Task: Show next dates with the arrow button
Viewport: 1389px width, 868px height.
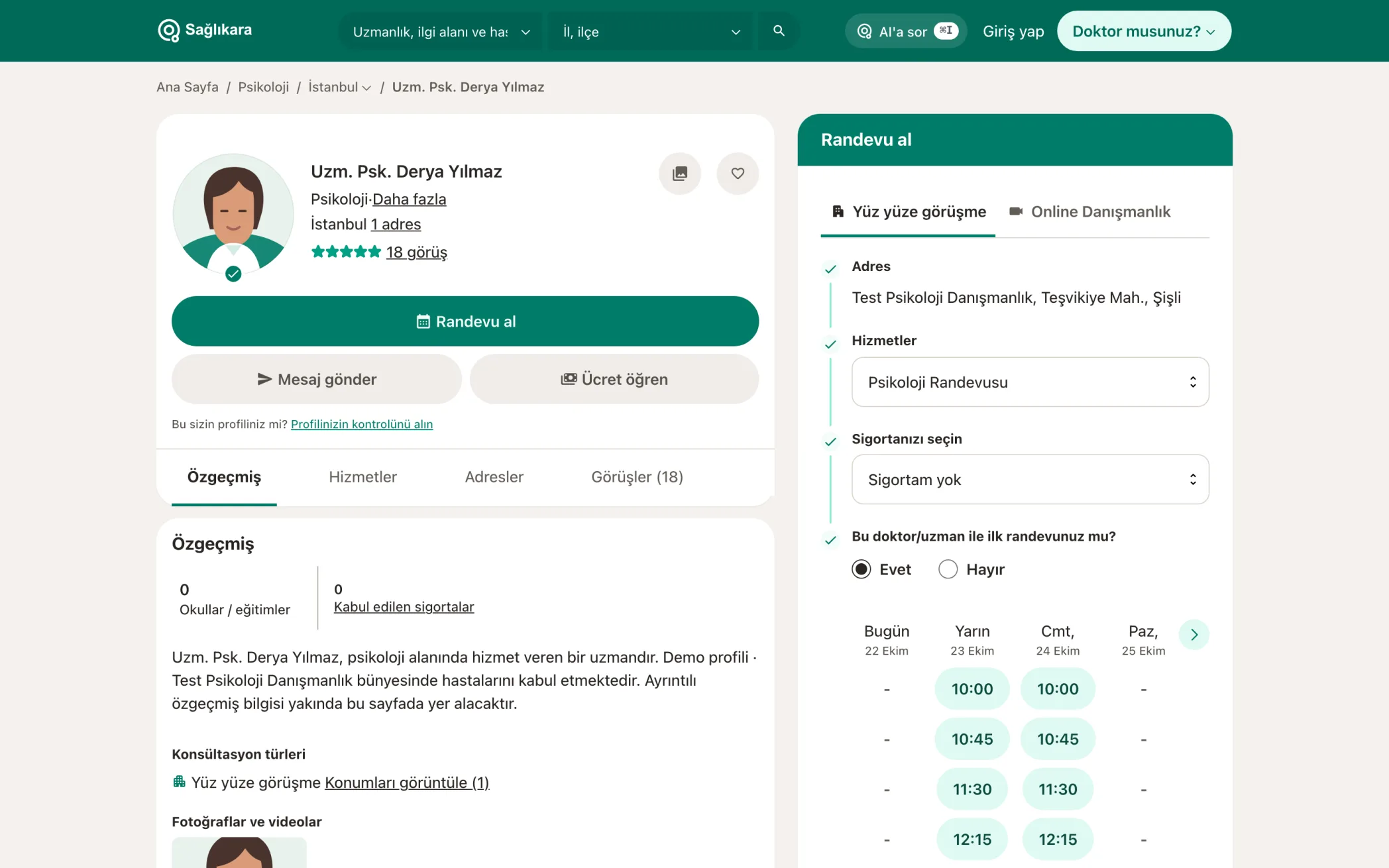Action: click(1194, 635)
